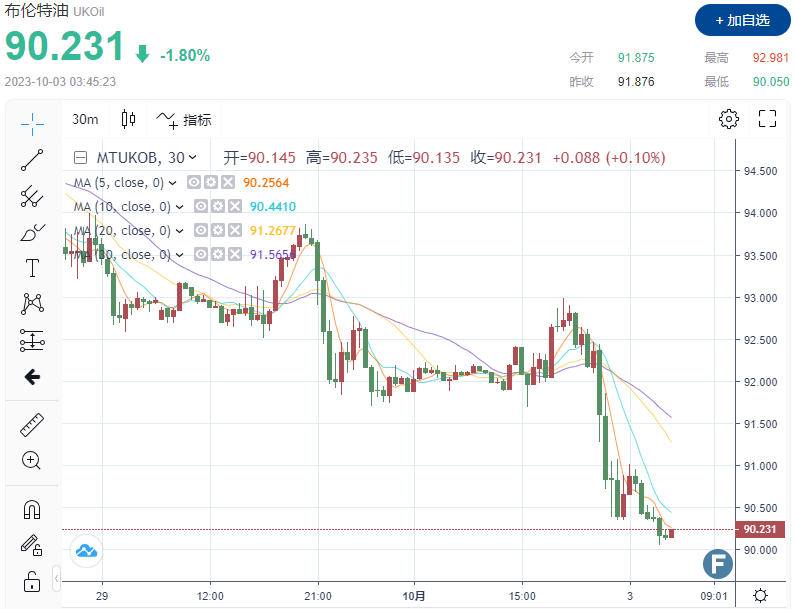The width and height of the screenshot is (795, 609).
Task: Select the pitchfork drawing tool
Action: click(x=32, y=196)
